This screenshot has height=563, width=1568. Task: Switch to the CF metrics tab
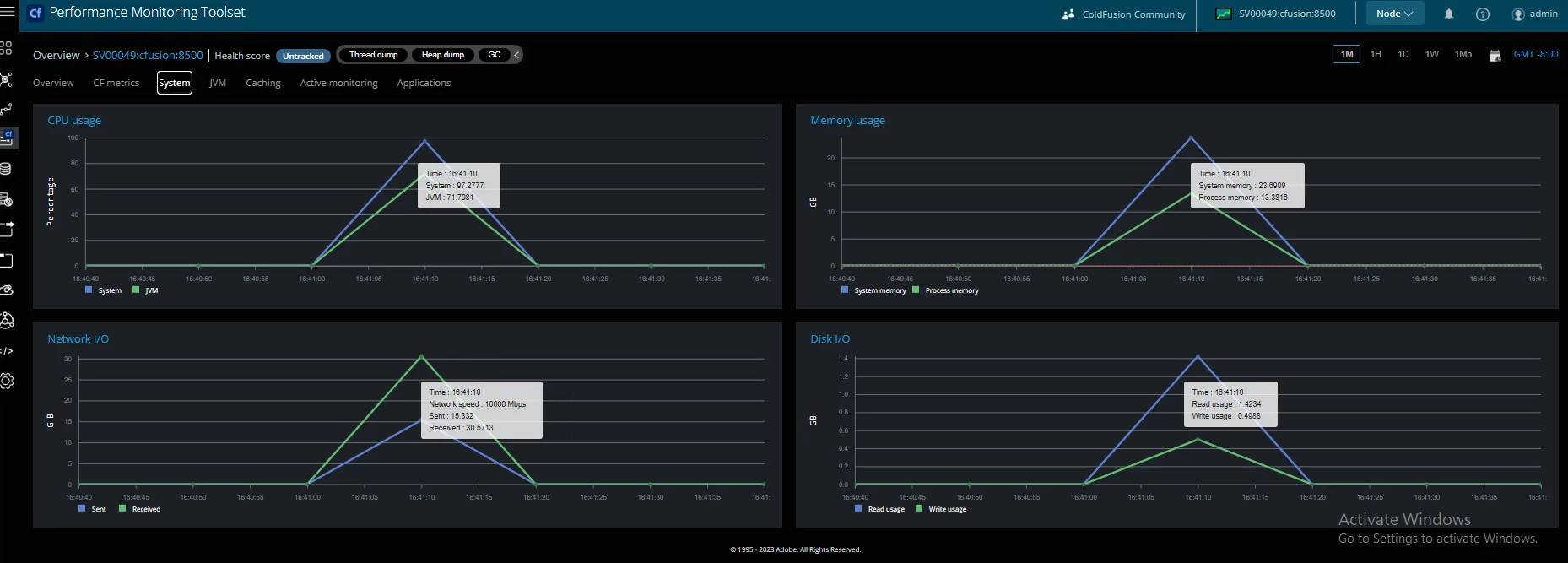tap(116, 83)
